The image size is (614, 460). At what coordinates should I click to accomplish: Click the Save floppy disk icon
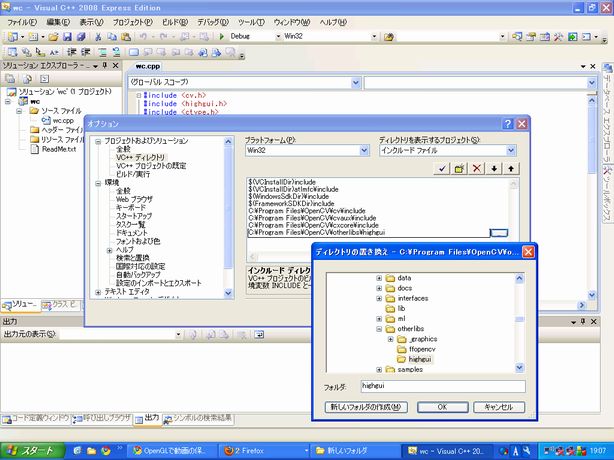[67, 37]
